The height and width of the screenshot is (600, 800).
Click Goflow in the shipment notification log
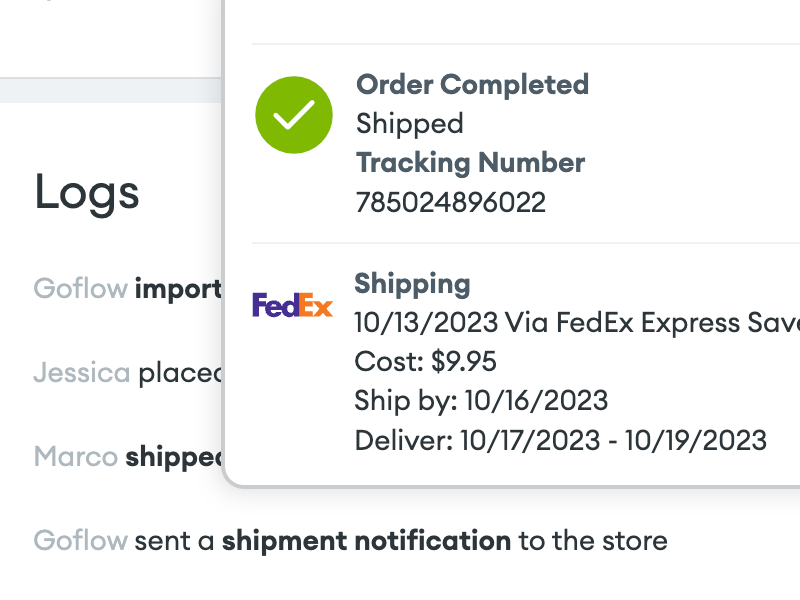[x=81, y=540]
